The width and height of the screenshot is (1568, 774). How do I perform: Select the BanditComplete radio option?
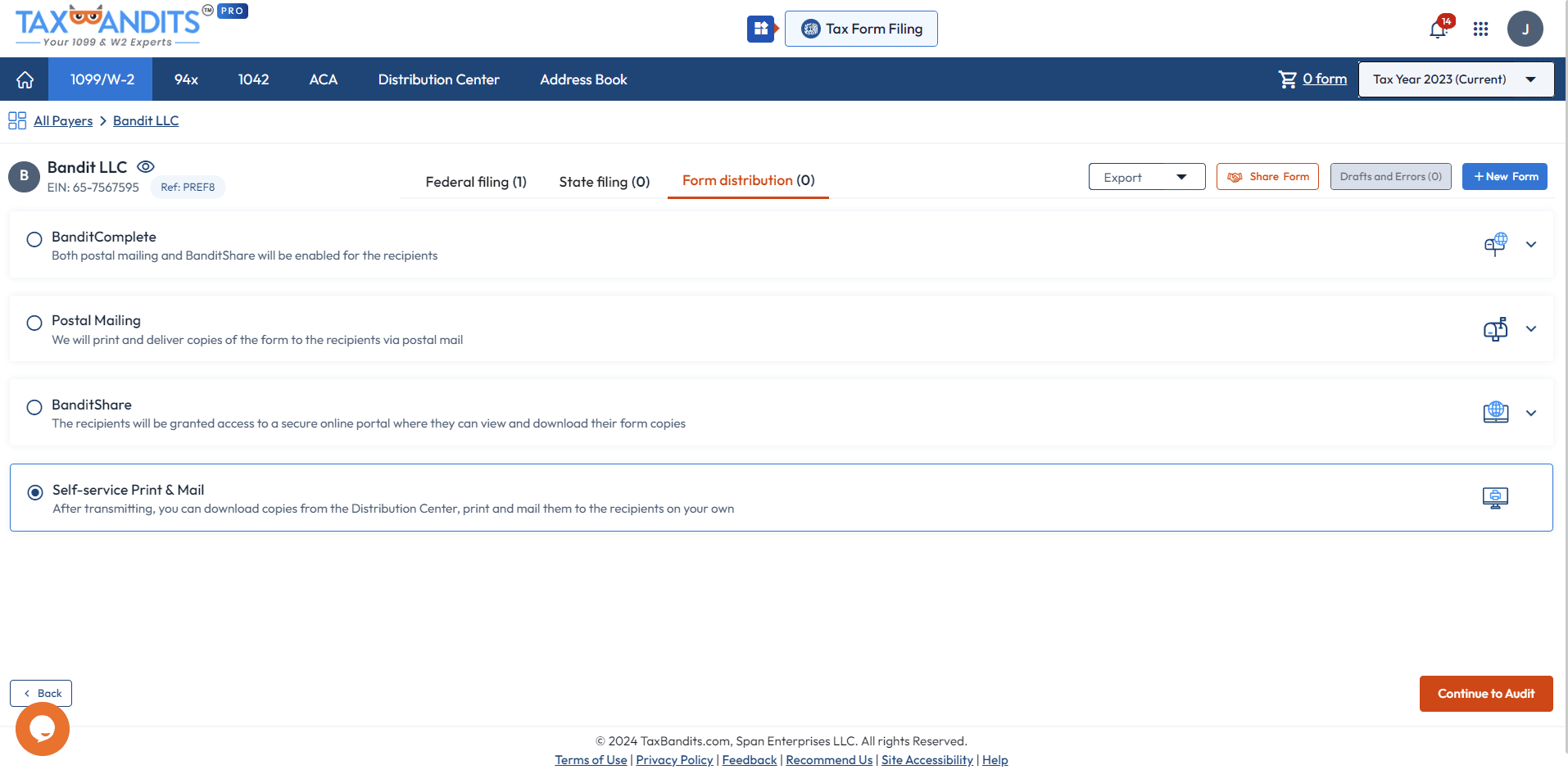(34, 239)
